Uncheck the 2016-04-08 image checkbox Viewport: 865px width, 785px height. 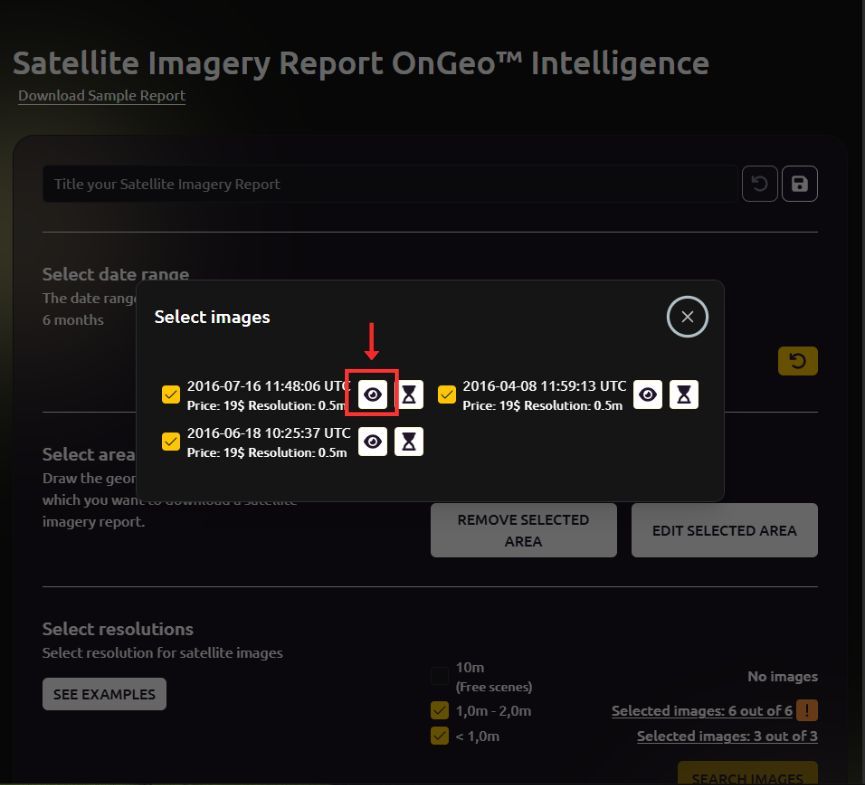coord(447,394)
